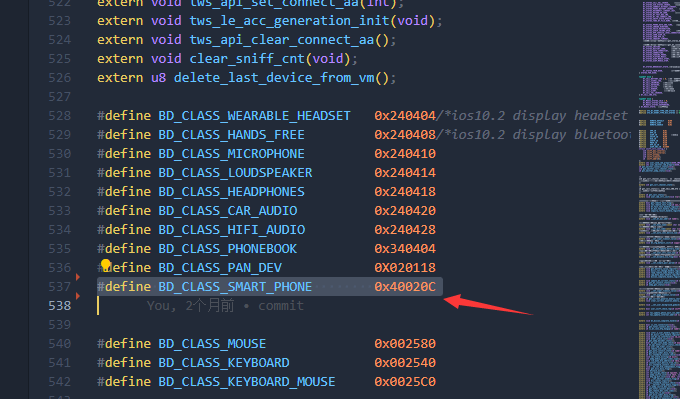
Task: Click the value 0X020118
Action: click(x=405, y=268)
